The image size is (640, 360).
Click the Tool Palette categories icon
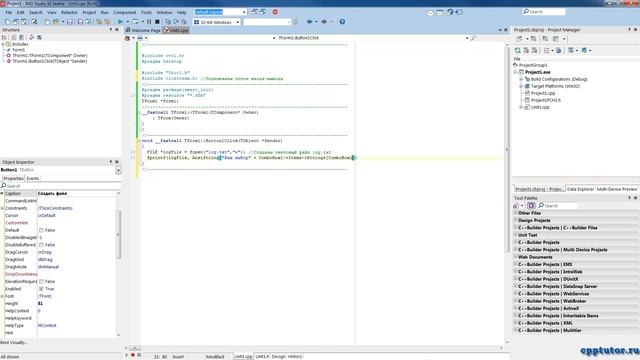tap(516, 206)
